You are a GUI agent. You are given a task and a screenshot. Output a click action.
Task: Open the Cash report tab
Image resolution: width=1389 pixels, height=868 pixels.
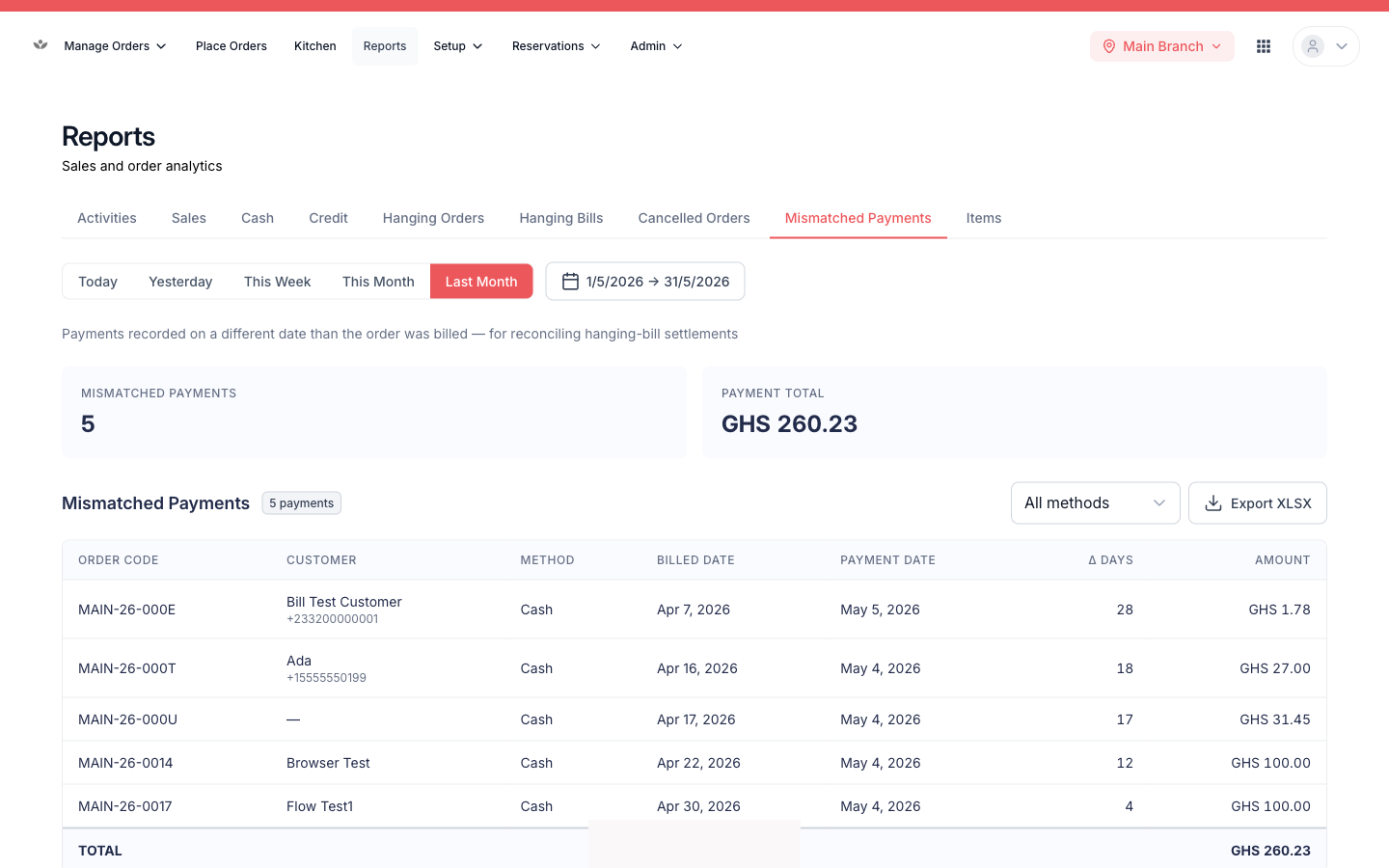click(x=258, y=218)
